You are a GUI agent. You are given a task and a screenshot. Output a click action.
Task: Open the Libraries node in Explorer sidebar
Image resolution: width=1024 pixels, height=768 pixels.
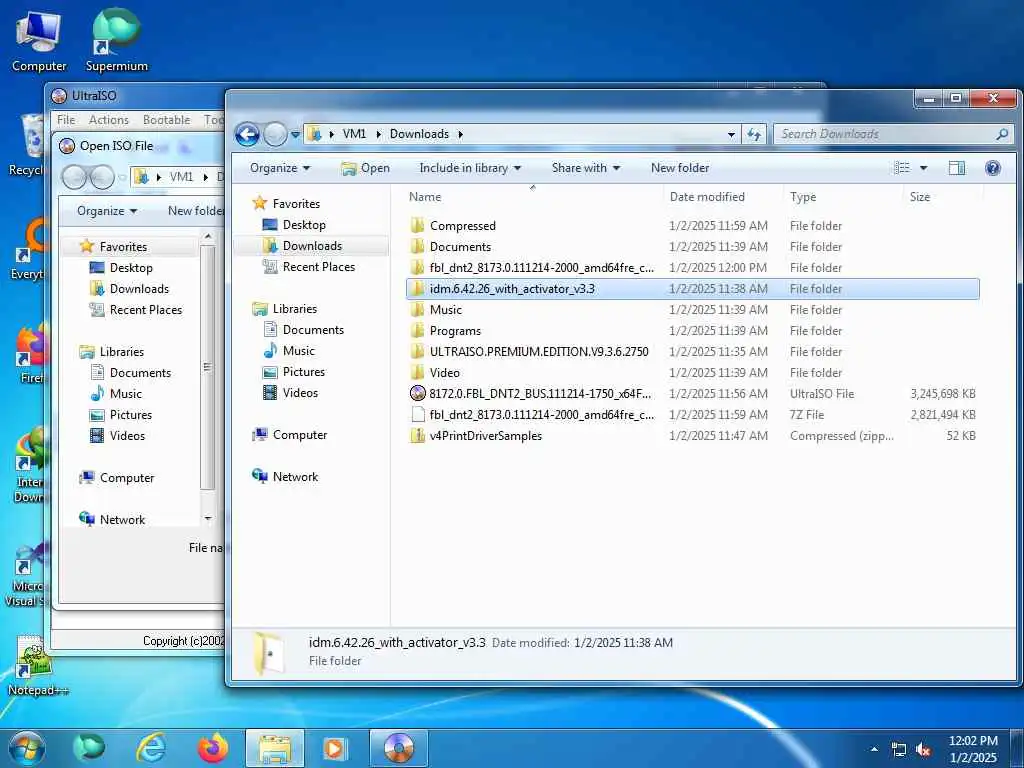[x=295, y=309]
